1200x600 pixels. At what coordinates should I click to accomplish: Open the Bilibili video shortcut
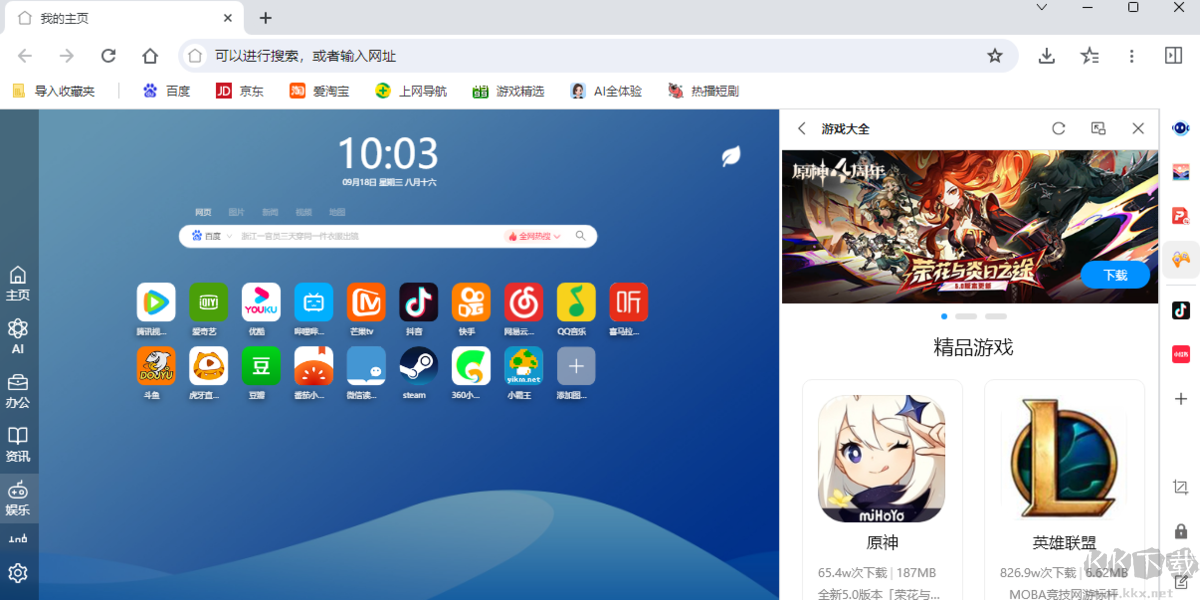(314, 302)
